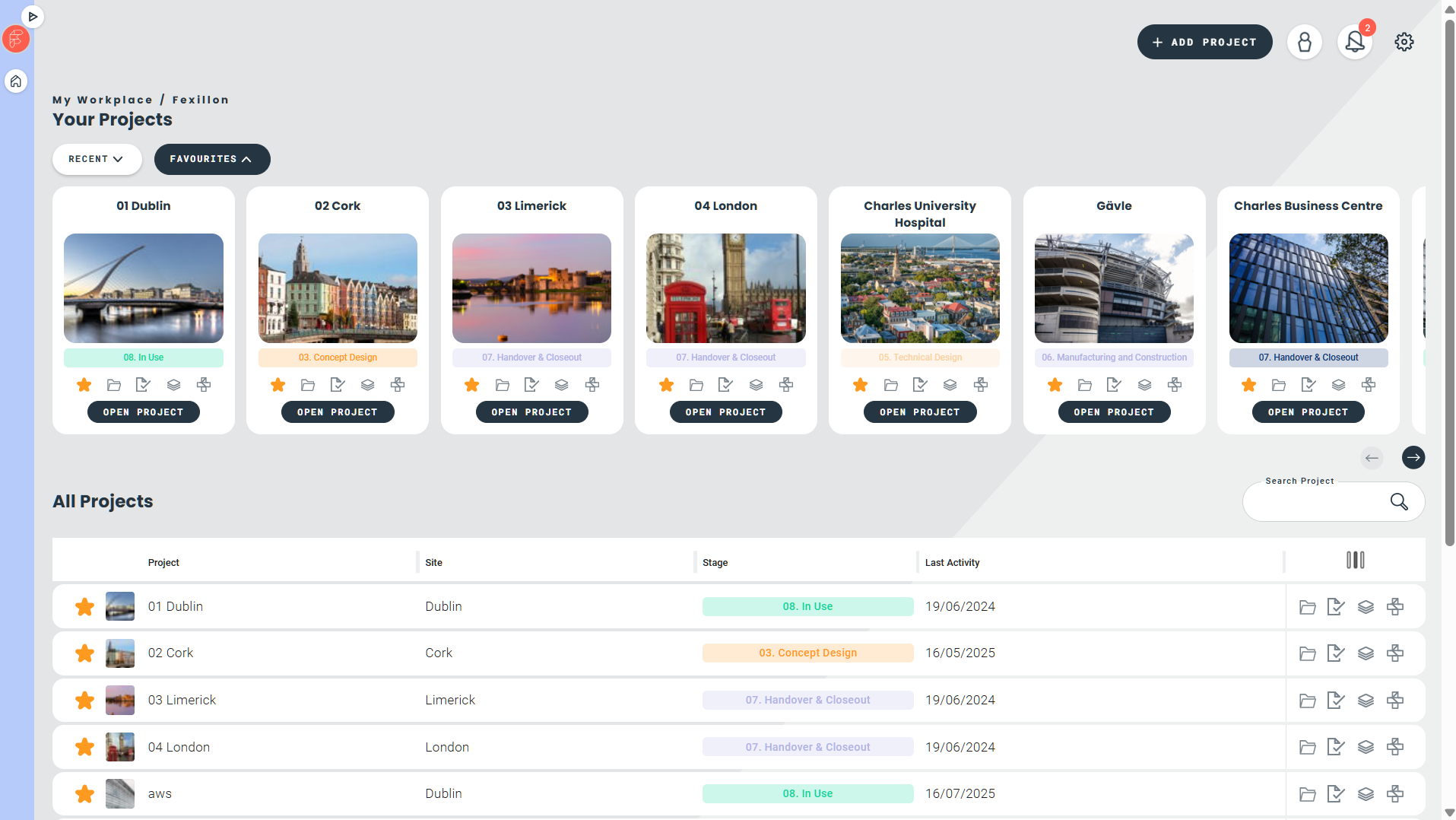Go to Home via sidebar house icon

16,81
